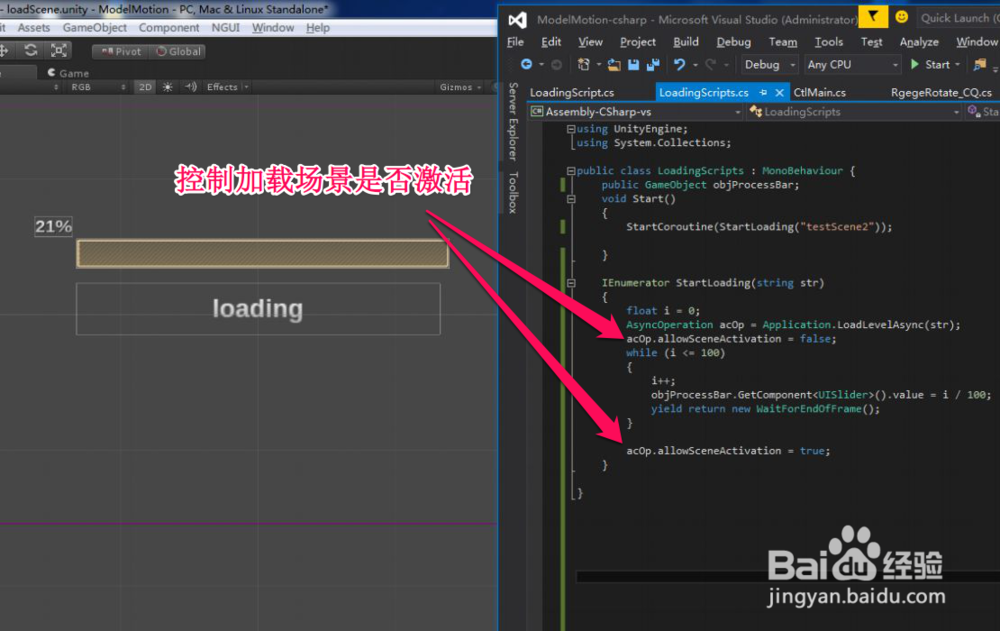Screen dimensions: 1000x631
Task: Click the Undo icon in Visual Studio
Action: pyautogui.click(x=681, y=64)
